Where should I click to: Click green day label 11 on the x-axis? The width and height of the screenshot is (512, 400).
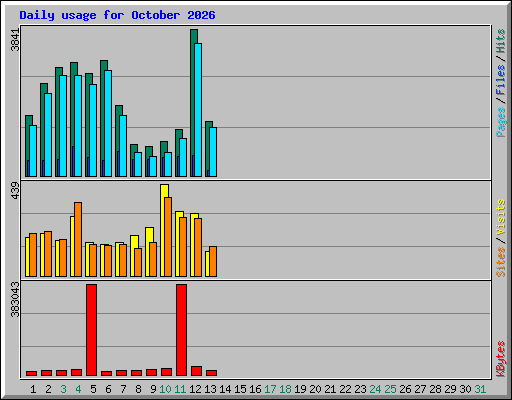[x=180, y=389]
